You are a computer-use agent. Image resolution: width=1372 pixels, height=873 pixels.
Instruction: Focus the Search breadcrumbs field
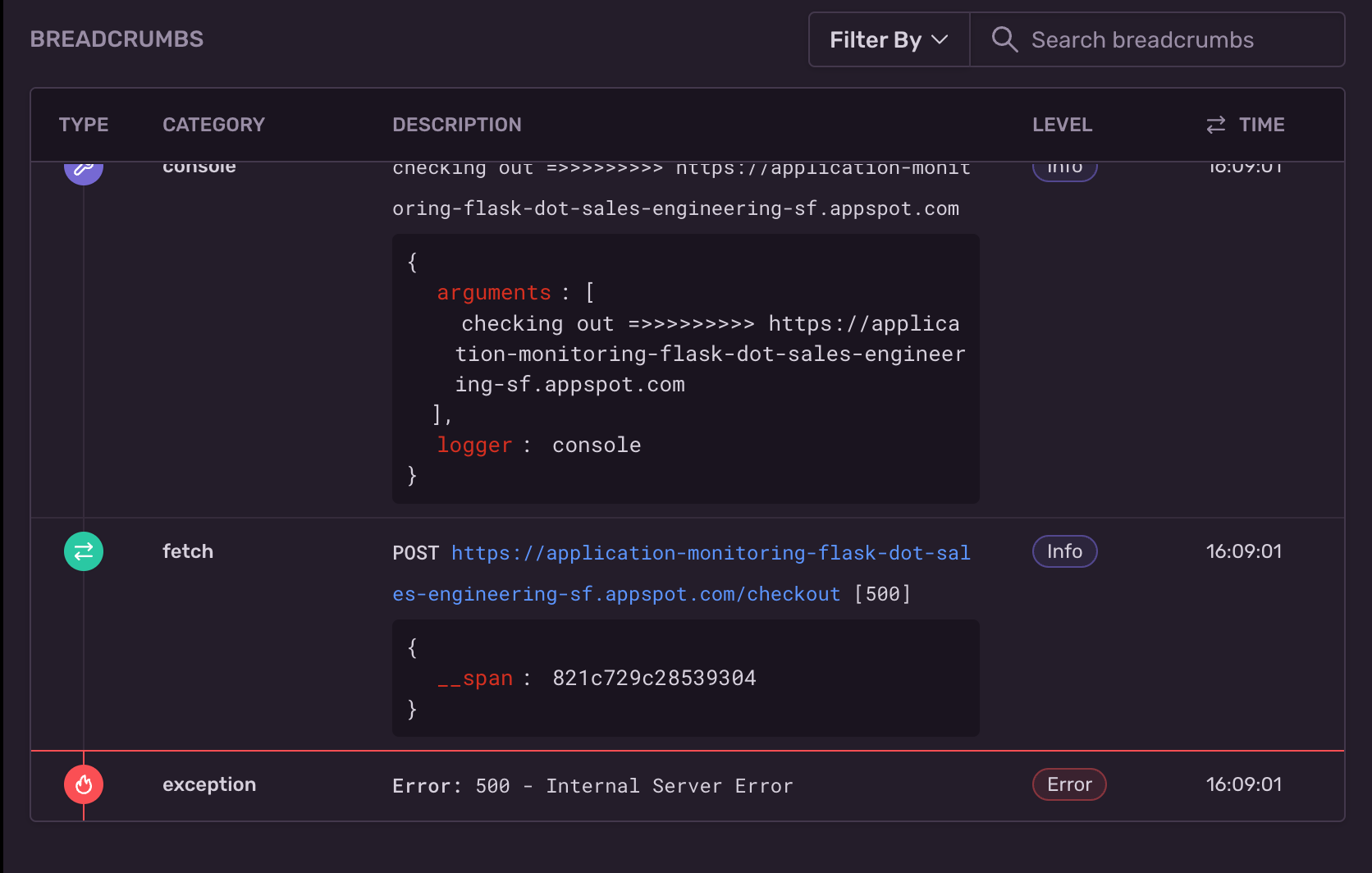pos(1157,39)
